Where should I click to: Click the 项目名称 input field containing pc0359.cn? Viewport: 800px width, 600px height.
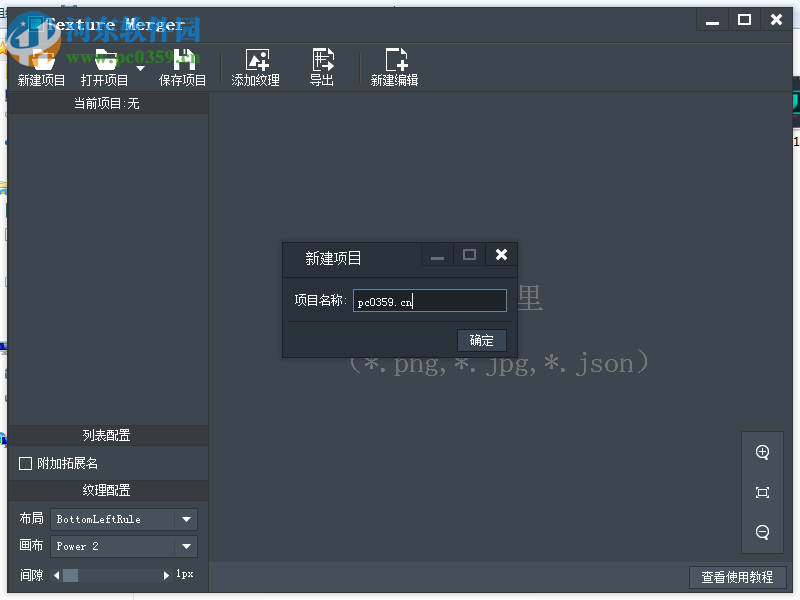pyautogui.click(x=430, y=300)
